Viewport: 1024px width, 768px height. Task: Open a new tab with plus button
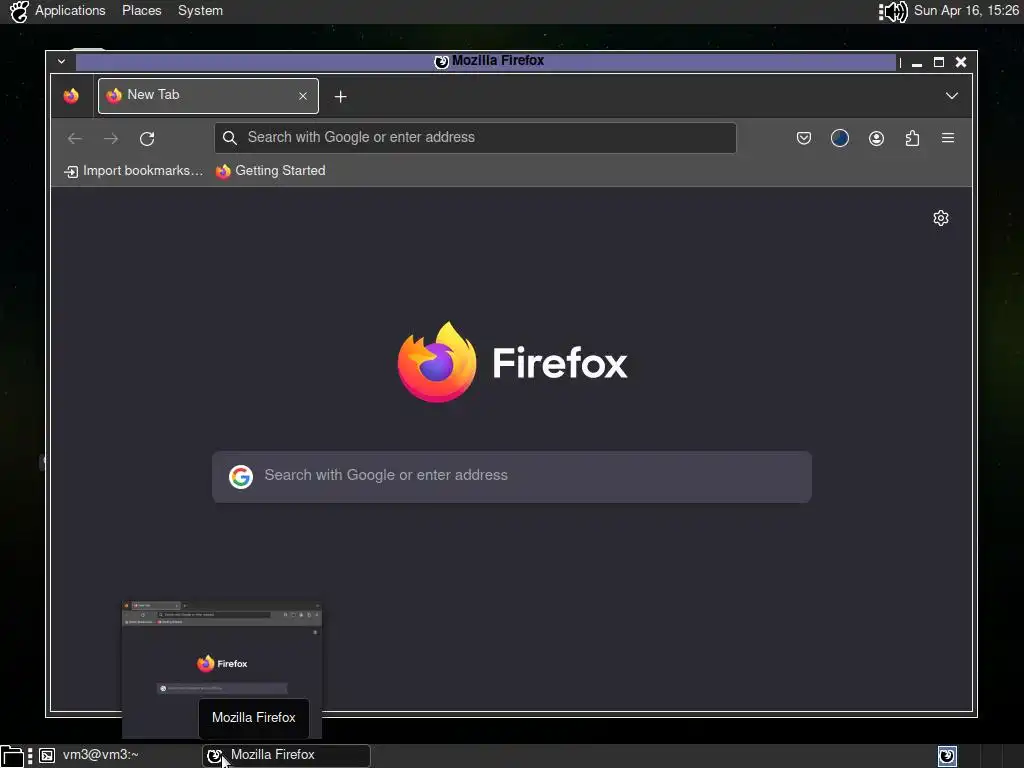point(340,97)
